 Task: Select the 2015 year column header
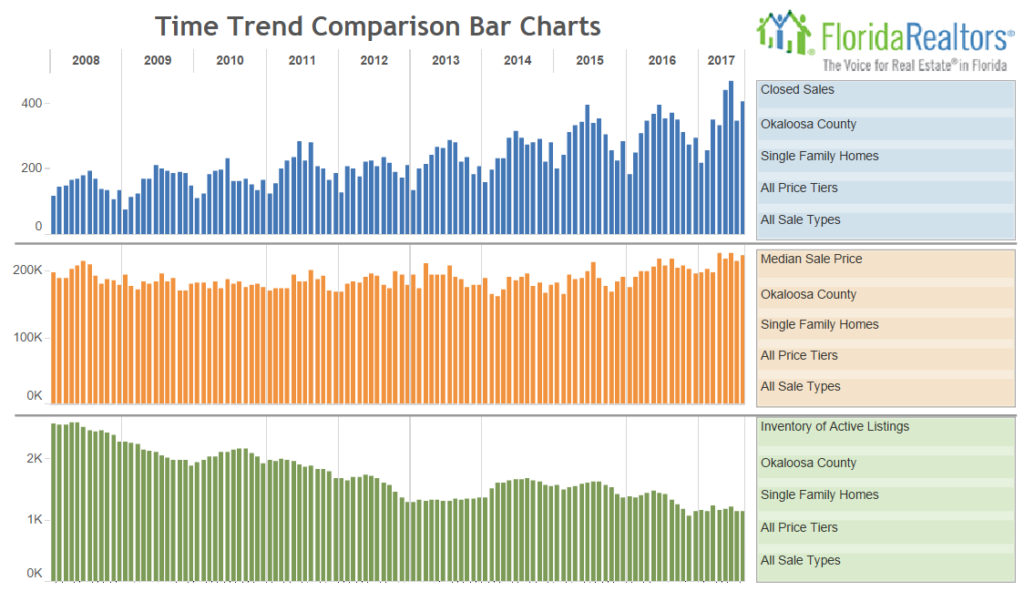(x=590, y=61)
